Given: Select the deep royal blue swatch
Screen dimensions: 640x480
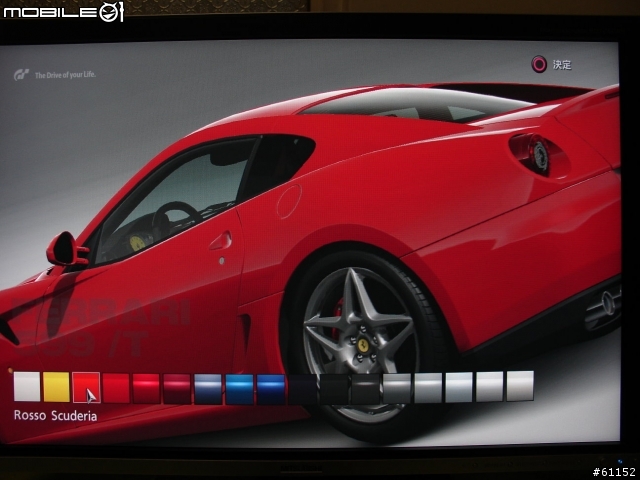Looking at the screenshot, I should click(x=271, y=389).
